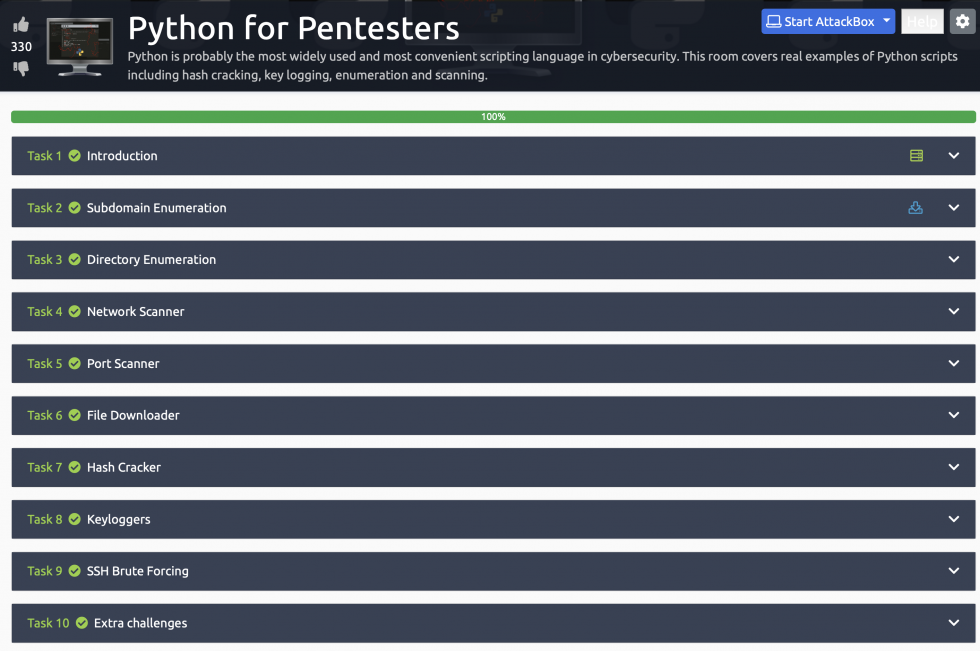Click the start machine icon on Task 1

coord(916,155)
